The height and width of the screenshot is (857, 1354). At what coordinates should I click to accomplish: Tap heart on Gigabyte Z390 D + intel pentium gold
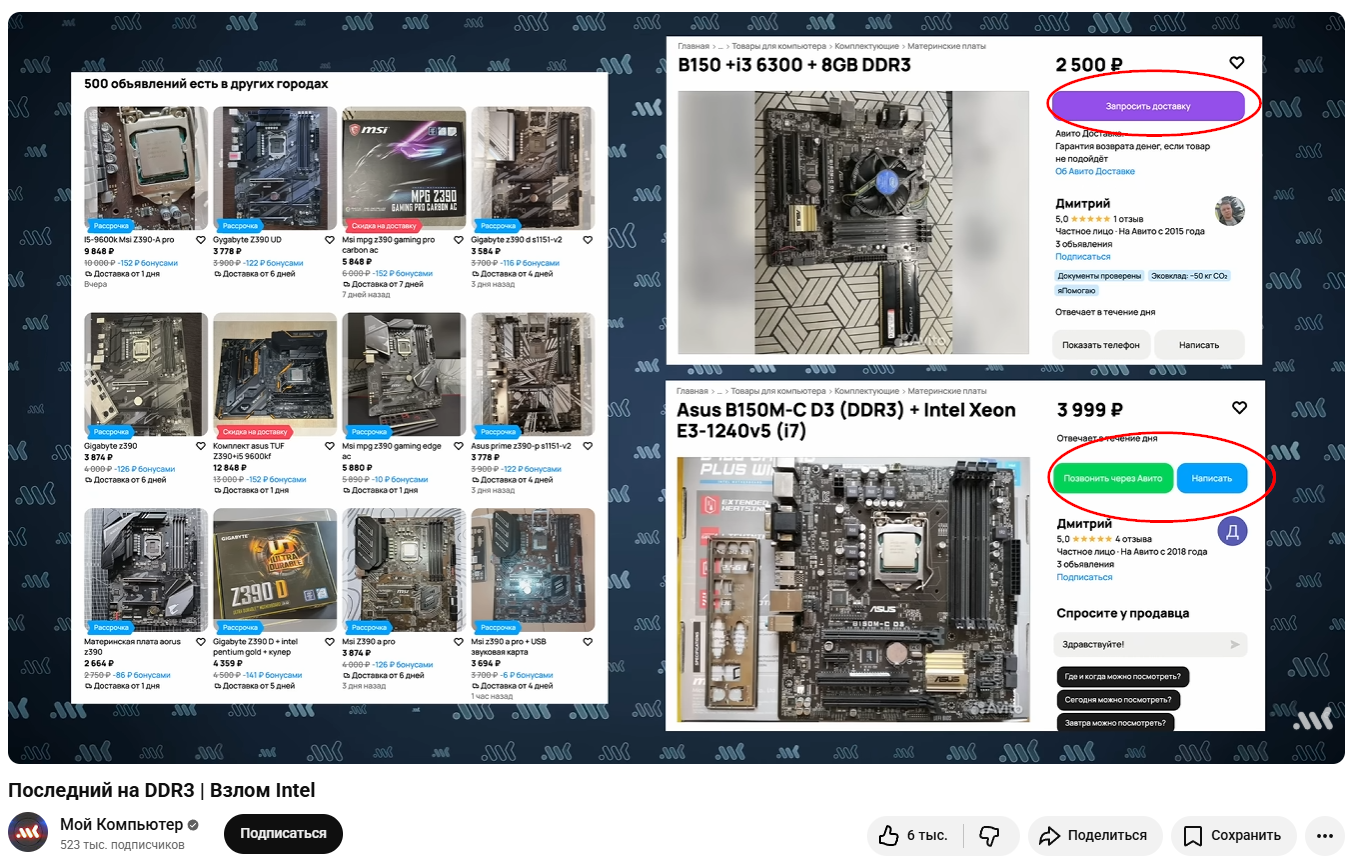tap(330, 642)
